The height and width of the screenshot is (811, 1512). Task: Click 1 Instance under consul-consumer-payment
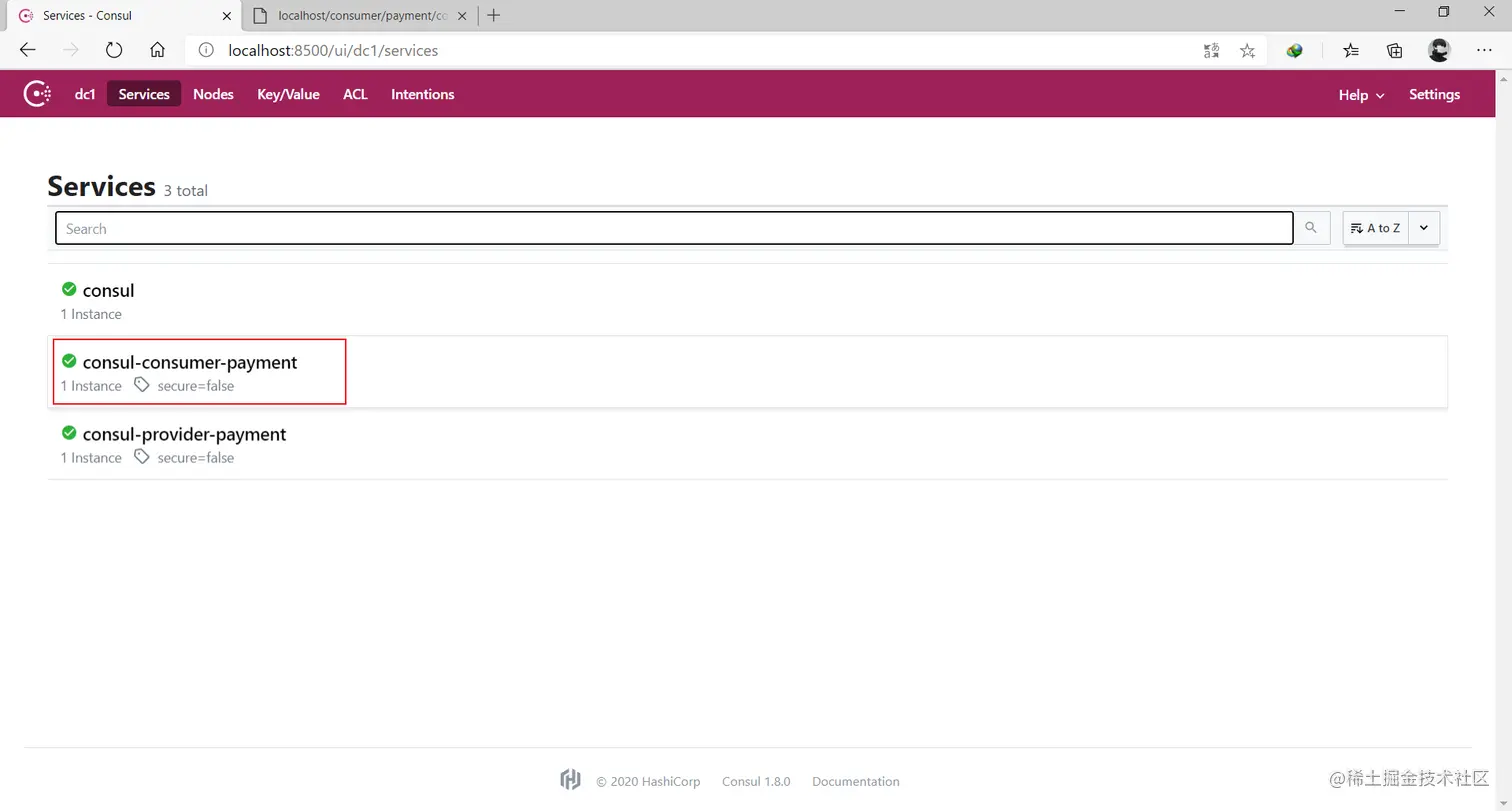coord(91,385)
